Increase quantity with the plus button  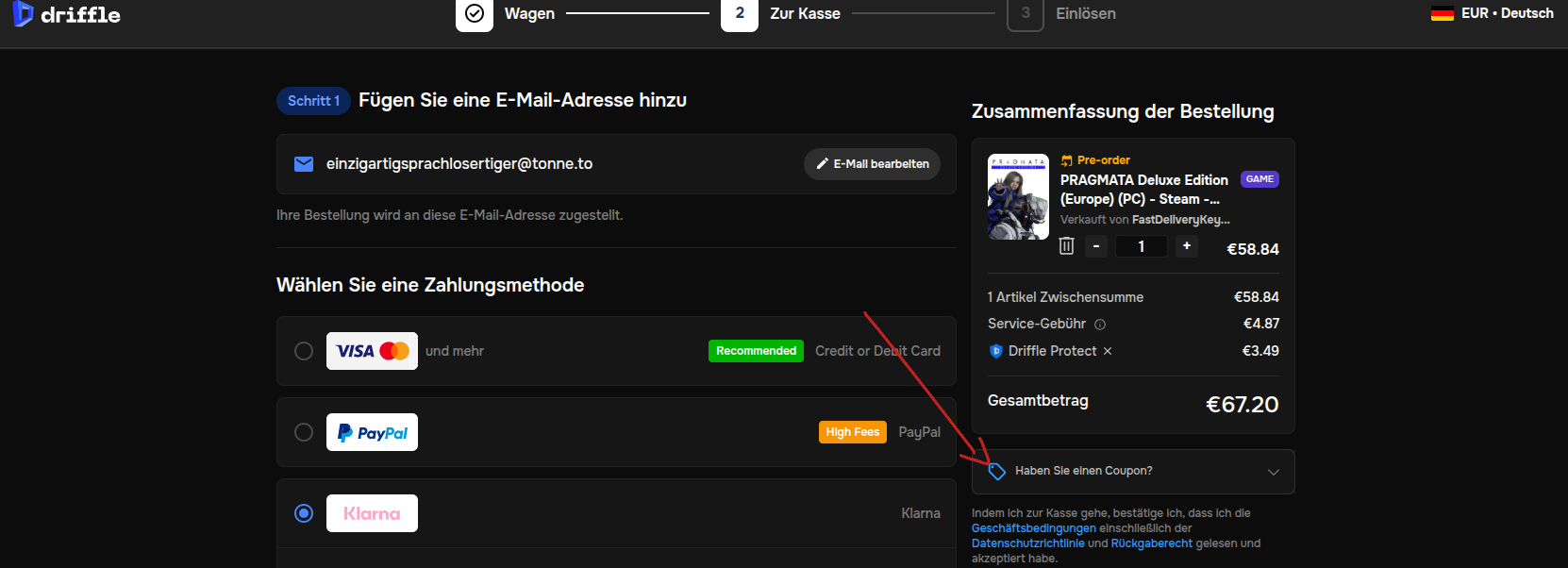(1187, 246)
